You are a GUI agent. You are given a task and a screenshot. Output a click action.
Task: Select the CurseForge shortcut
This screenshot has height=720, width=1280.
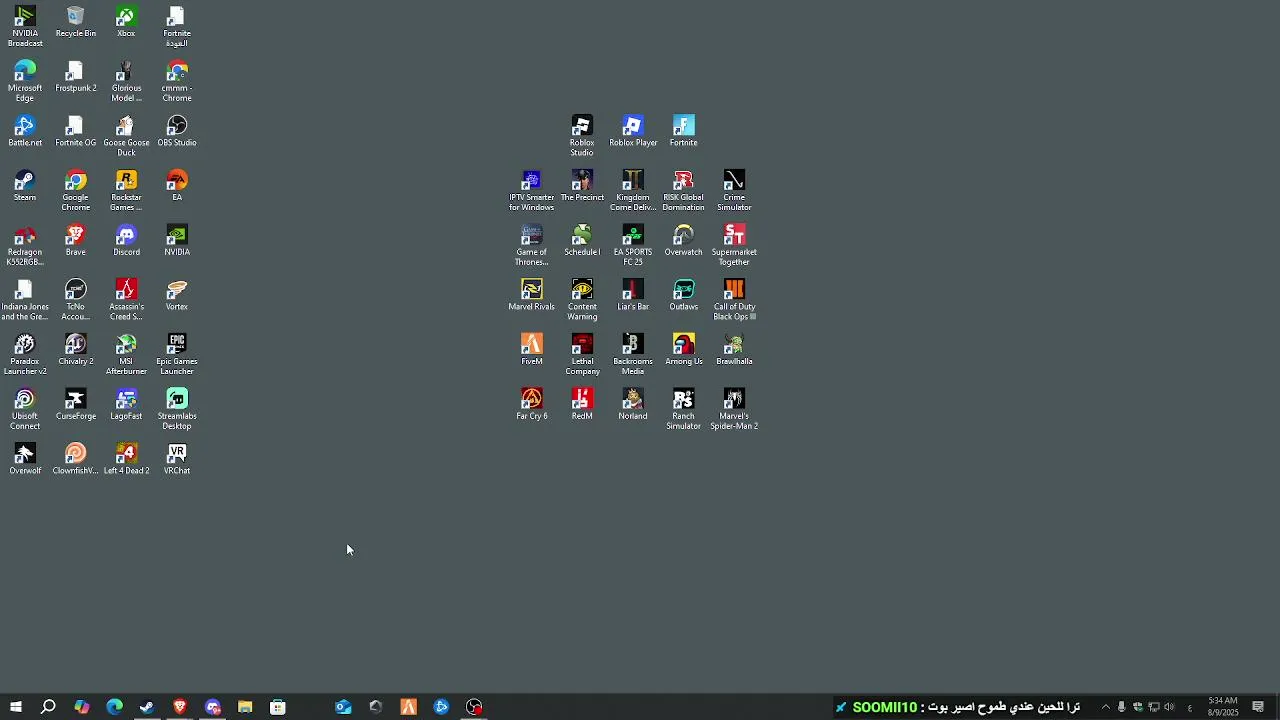click(x=76, y=405)
